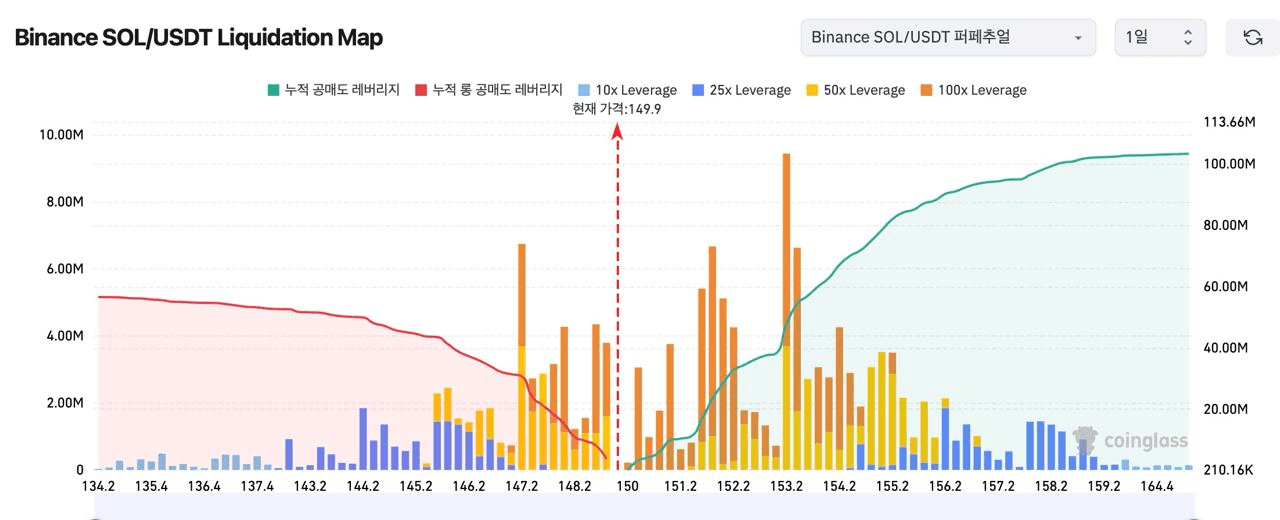Toggle the 50x Leverage legend item
1280x520 pixels.
(854, 90)
